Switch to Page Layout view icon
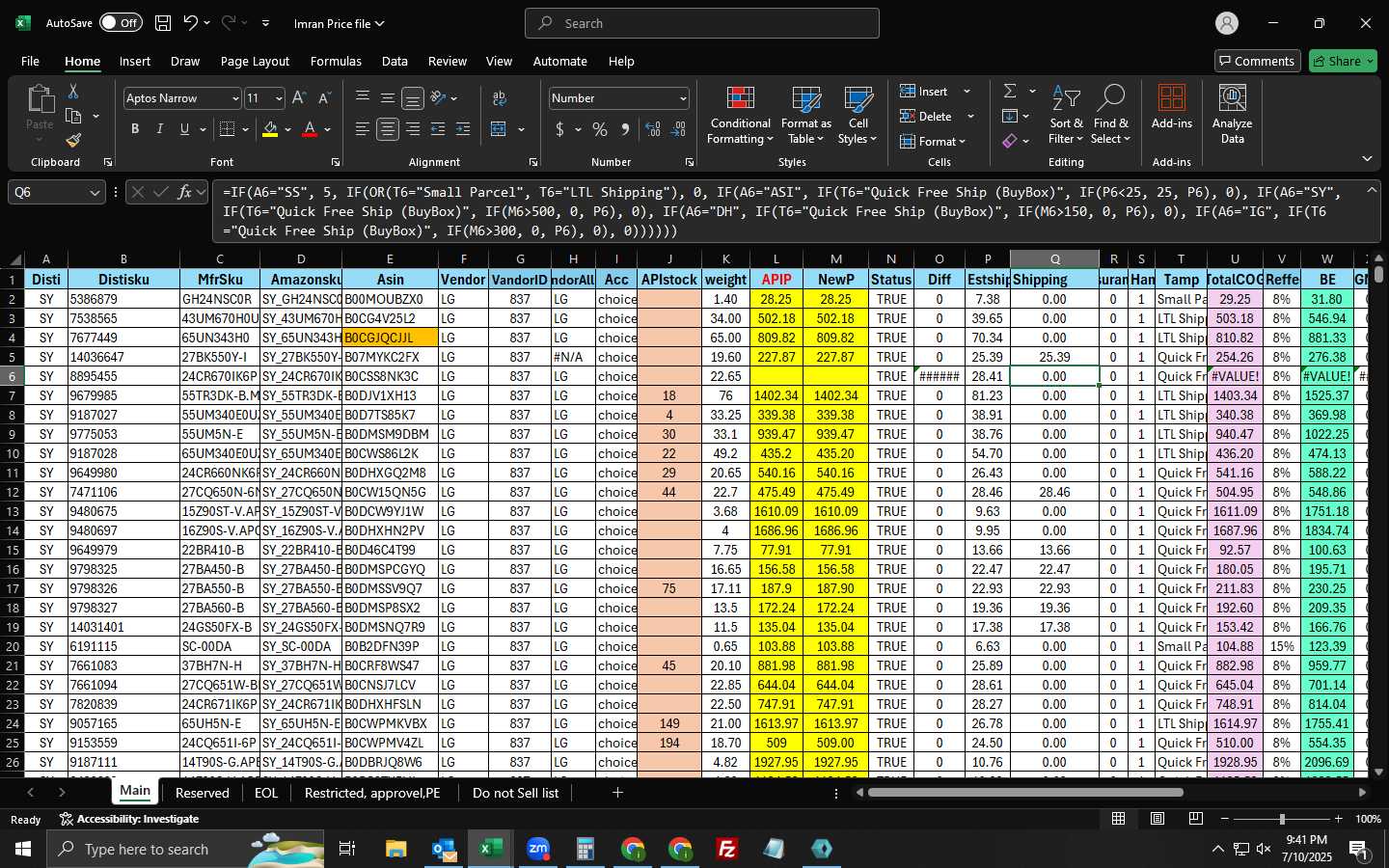This screenshot has width=1389, height=868. tap(1157, 819)
